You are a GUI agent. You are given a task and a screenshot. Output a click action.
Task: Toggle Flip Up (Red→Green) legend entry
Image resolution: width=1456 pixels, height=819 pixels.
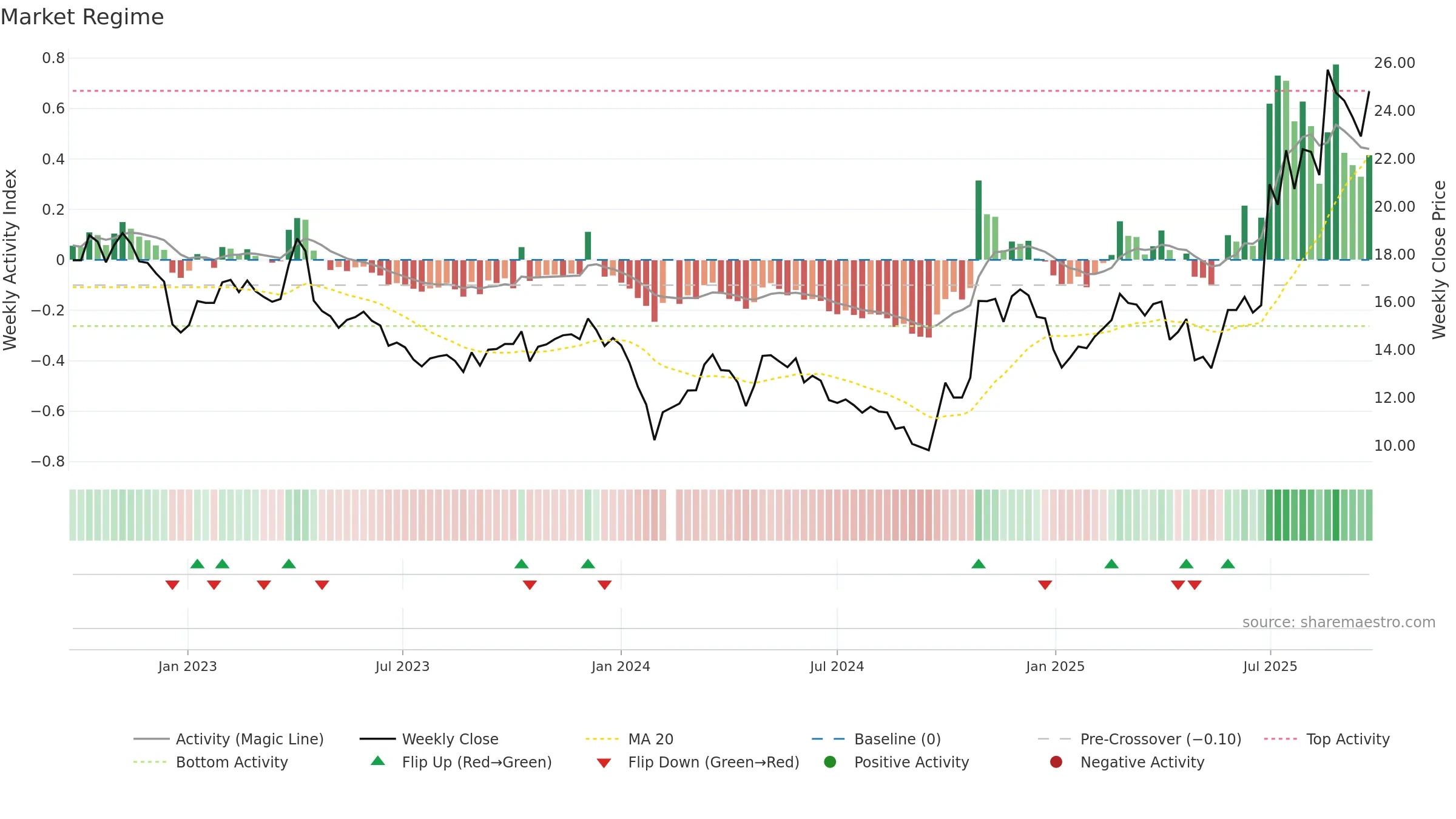click(x=461, y=762)
